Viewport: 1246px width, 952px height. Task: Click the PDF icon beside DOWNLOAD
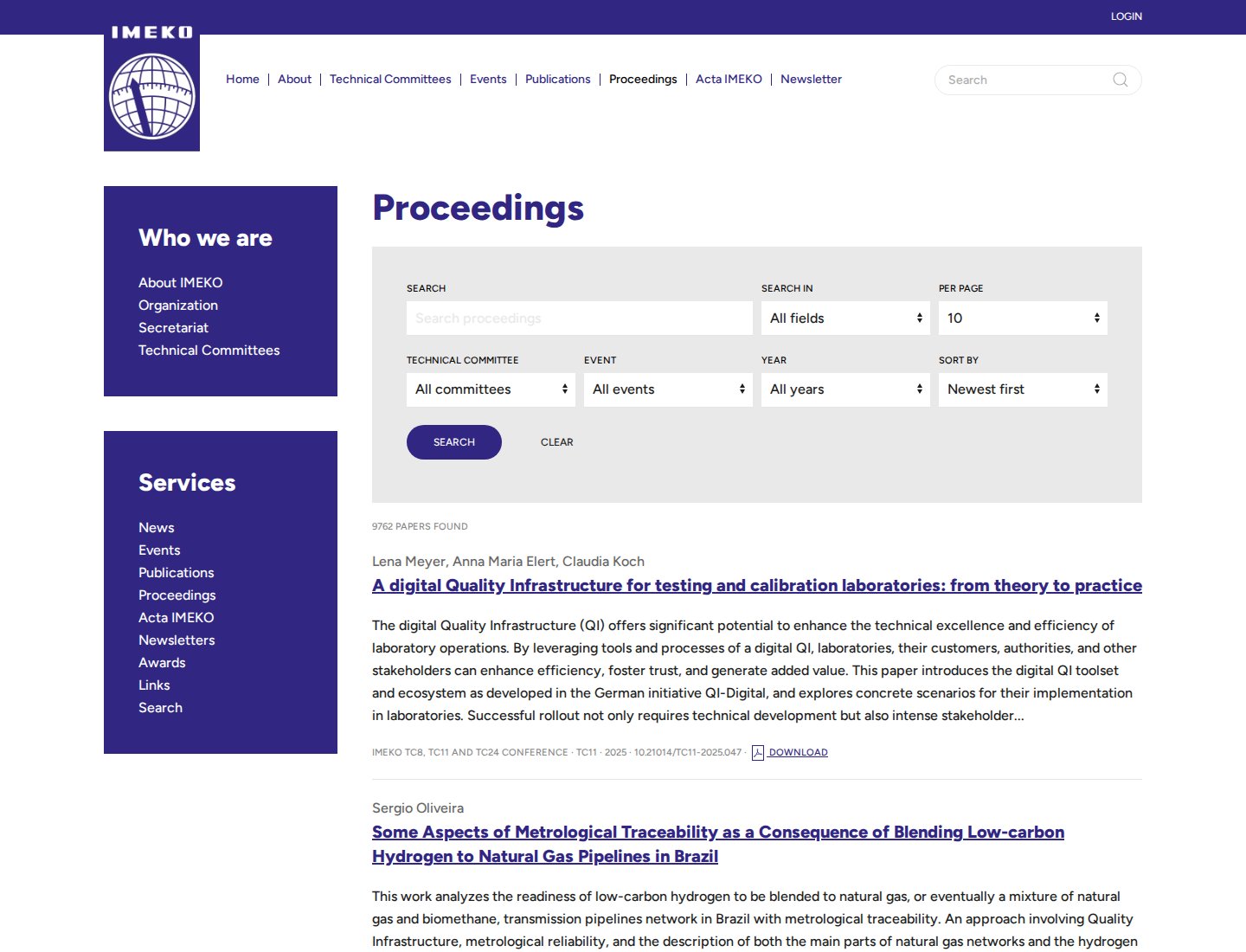click(x=758, y=753)
